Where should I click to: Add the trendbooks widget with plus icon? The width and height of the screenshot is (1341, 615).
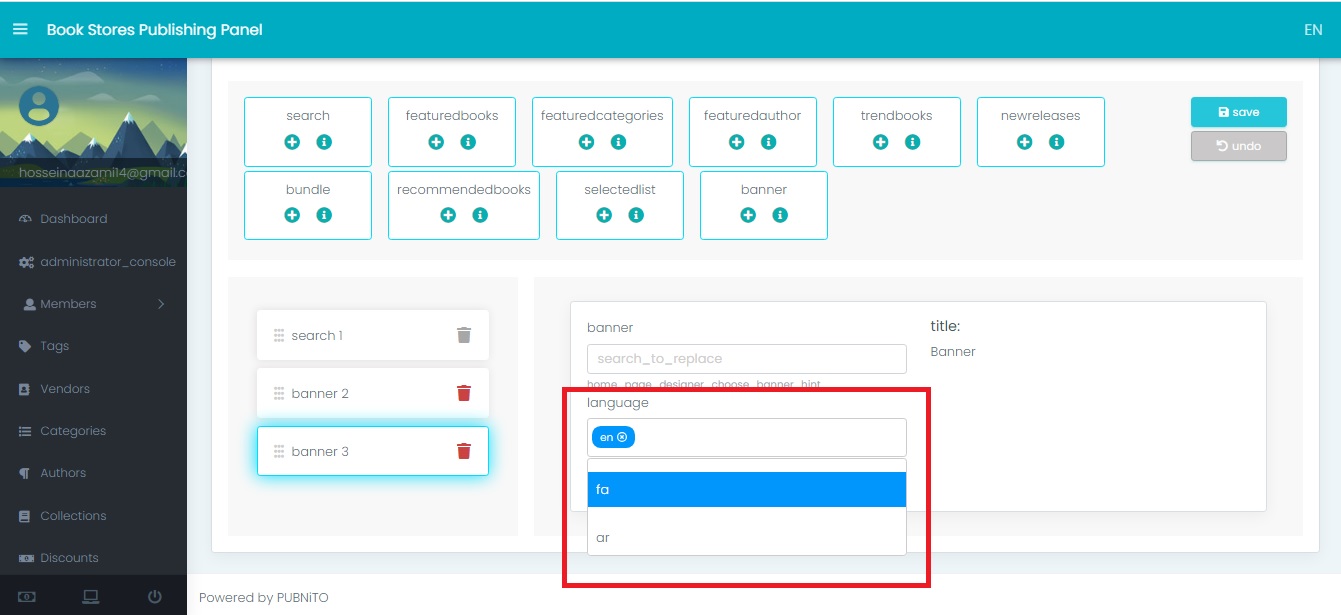tap(880, 142)
